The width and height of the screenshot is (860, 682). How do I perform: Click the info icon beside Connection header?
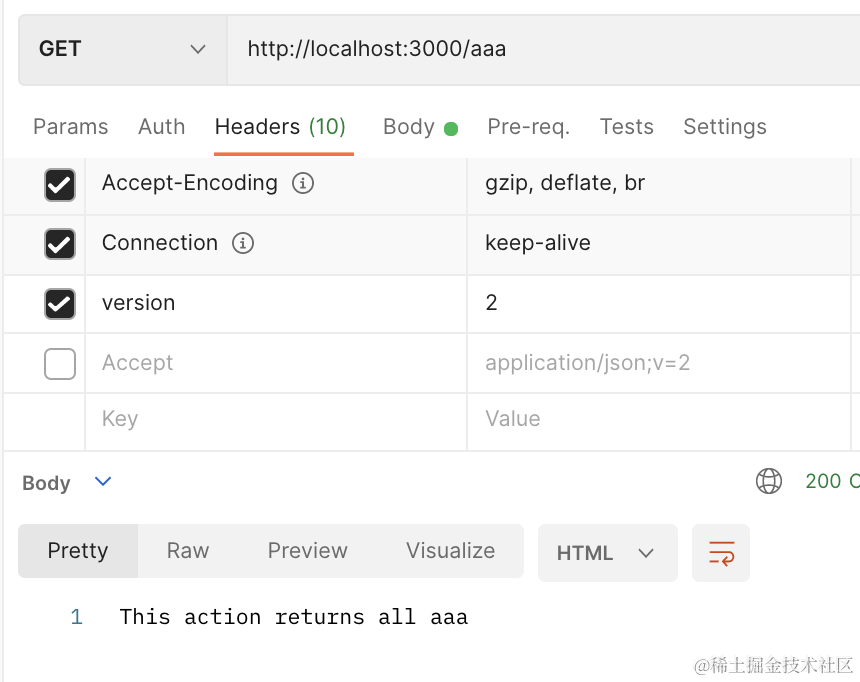point(242,244)
